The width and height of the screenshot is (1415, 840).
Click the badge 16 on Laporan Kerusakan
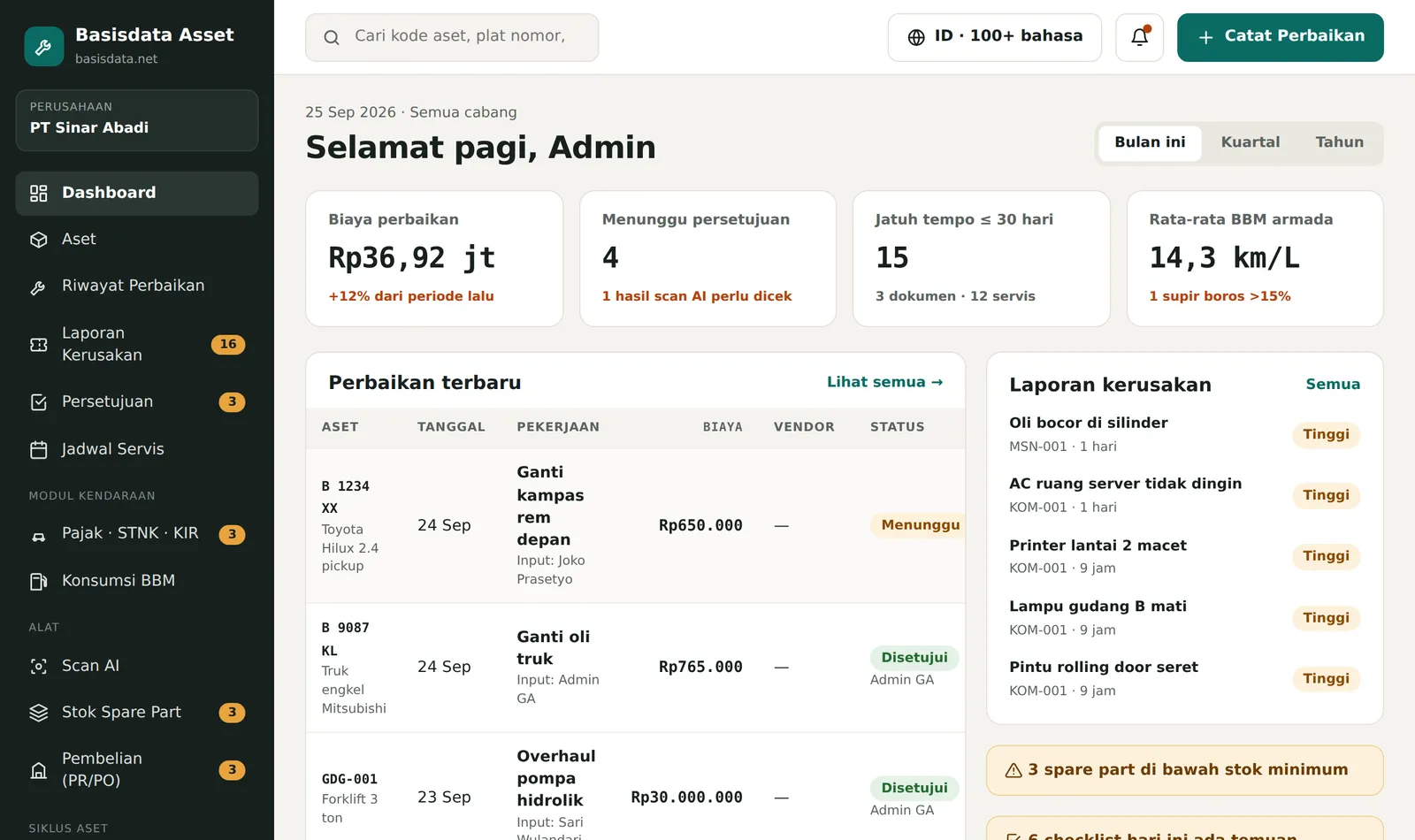[228, 344]
